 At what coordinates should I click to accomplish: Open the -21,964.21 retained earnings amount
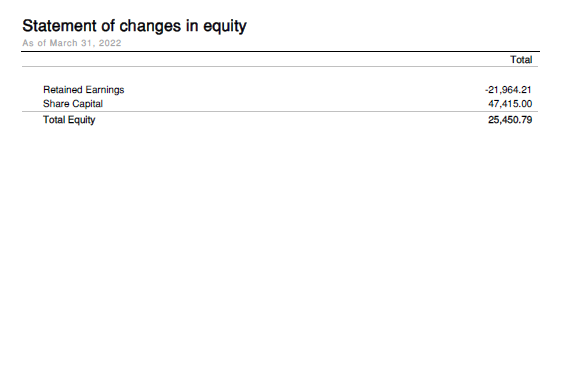(508, 90)
